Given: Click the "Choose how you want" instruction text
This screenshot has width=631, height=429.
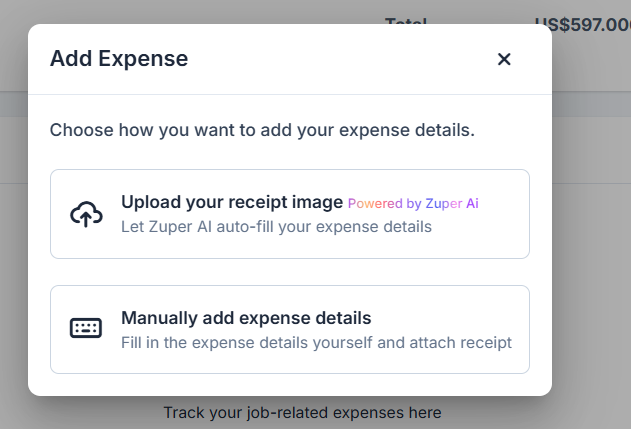Looking at the screenshot, I should point(262,130).
